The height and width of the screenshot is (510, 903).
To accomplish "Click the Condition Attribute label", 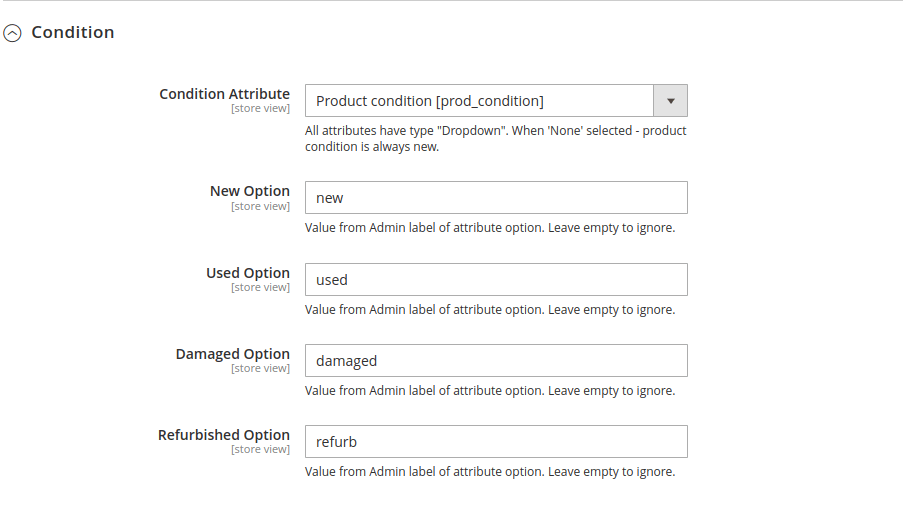I will point(225,94).
